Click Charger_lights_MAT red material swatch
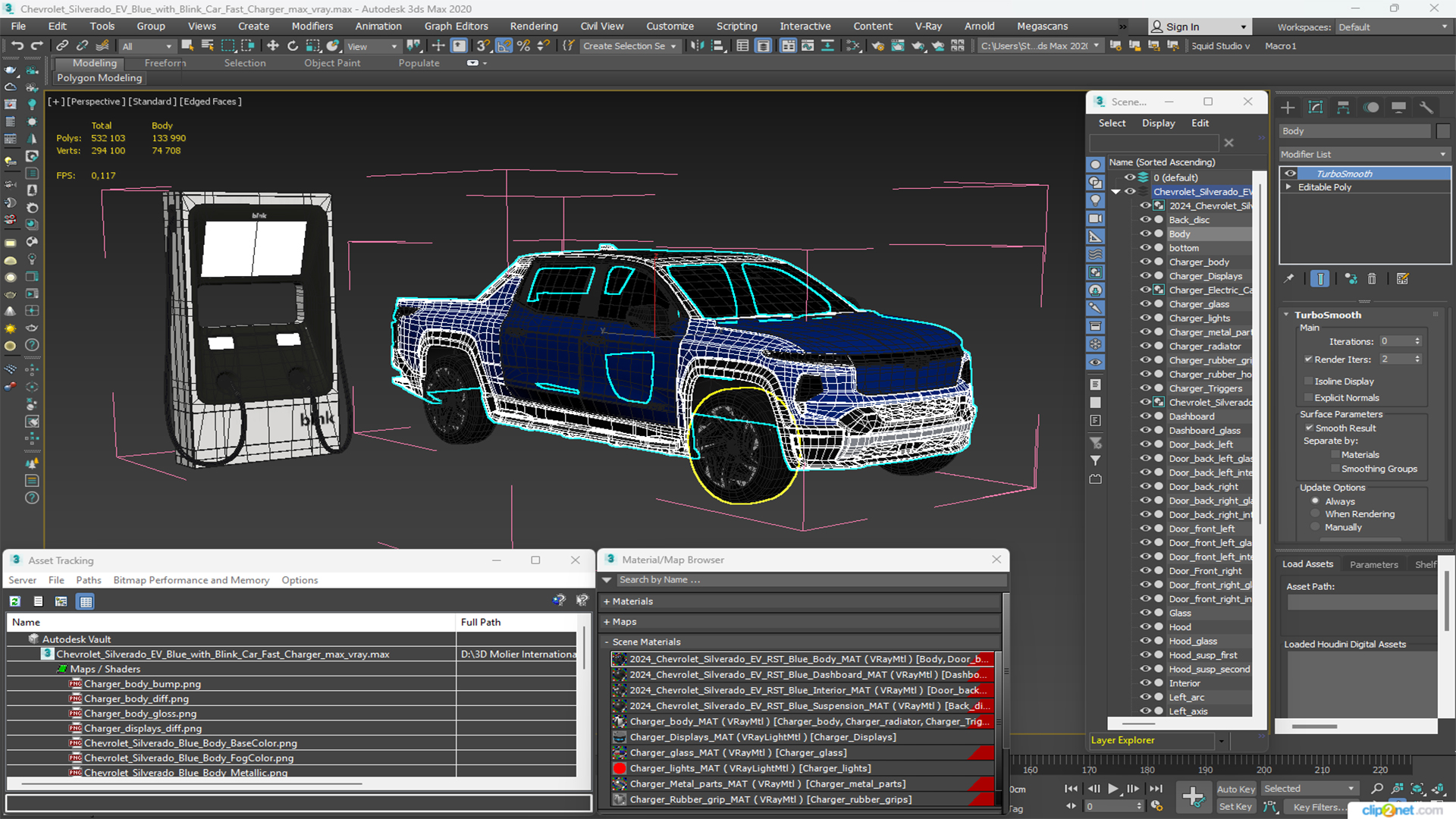The height and width of the screenshot is (819, 1456). 620,768
